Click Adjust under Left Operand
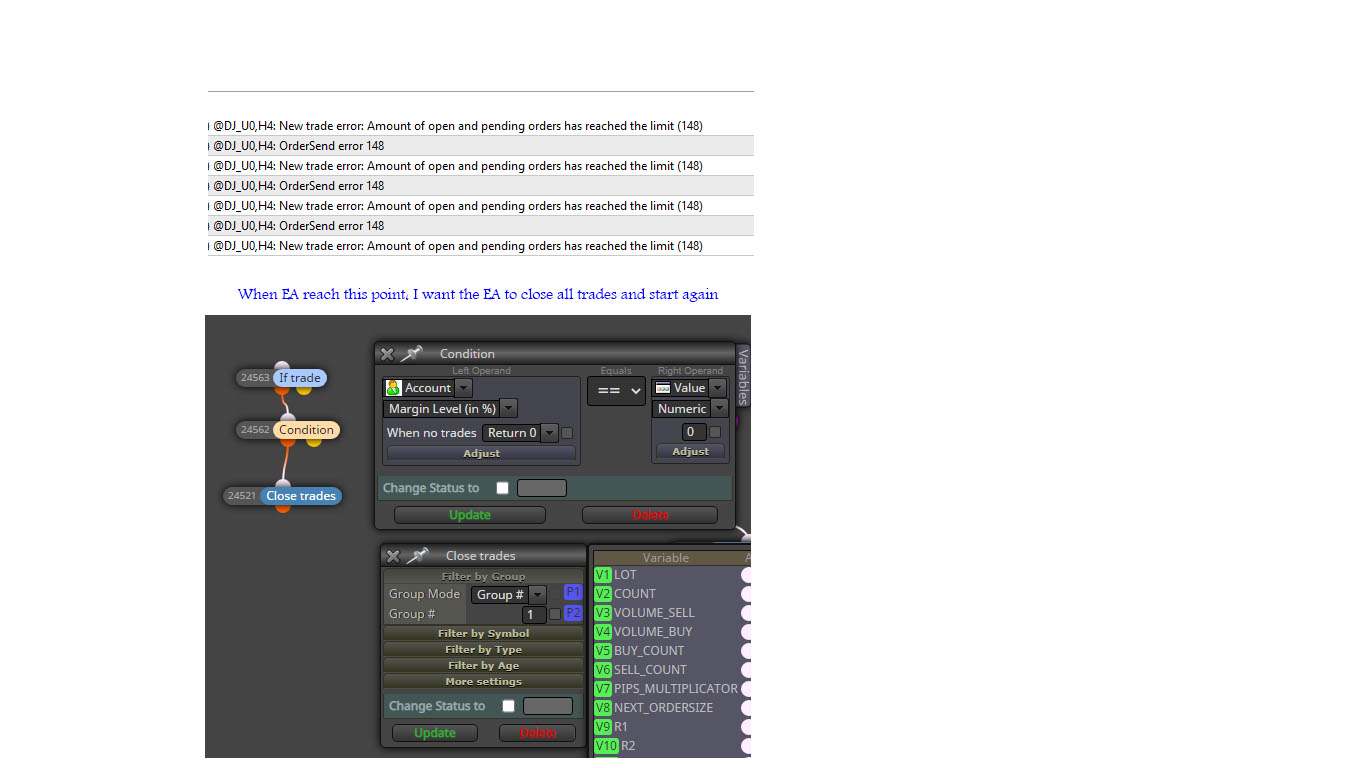1366x768 pixels. click(481, 453)
